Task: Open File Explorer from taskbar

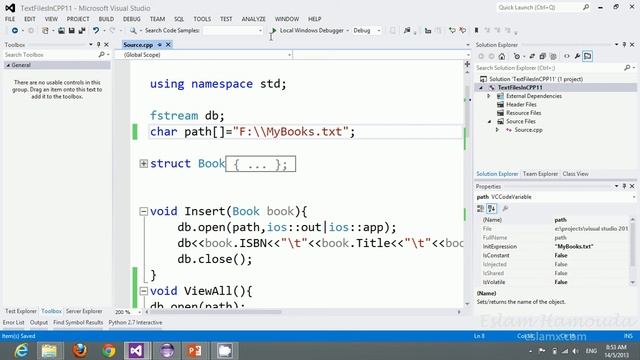Action: coord(49,351)
